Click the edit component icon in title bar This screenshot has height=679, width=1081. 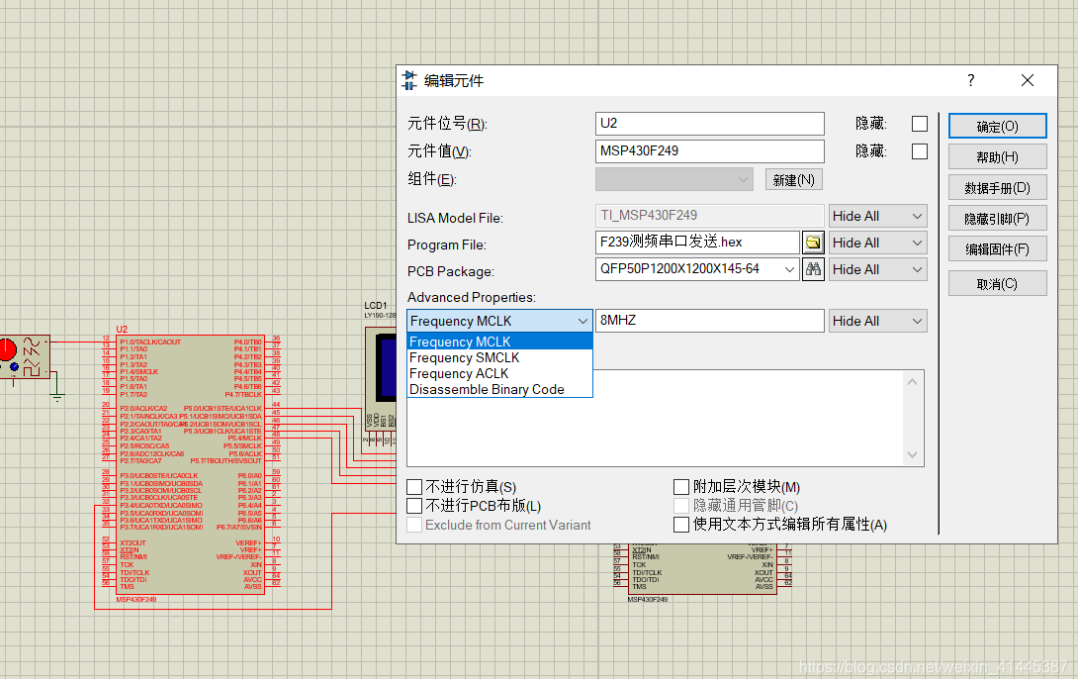click(x=410, y=80)
